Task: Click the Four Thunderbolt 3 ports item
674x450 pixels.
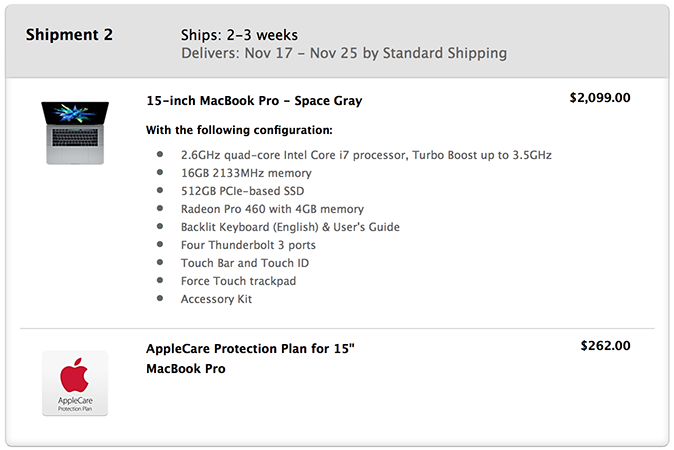Action: click(x=248, y=245)
